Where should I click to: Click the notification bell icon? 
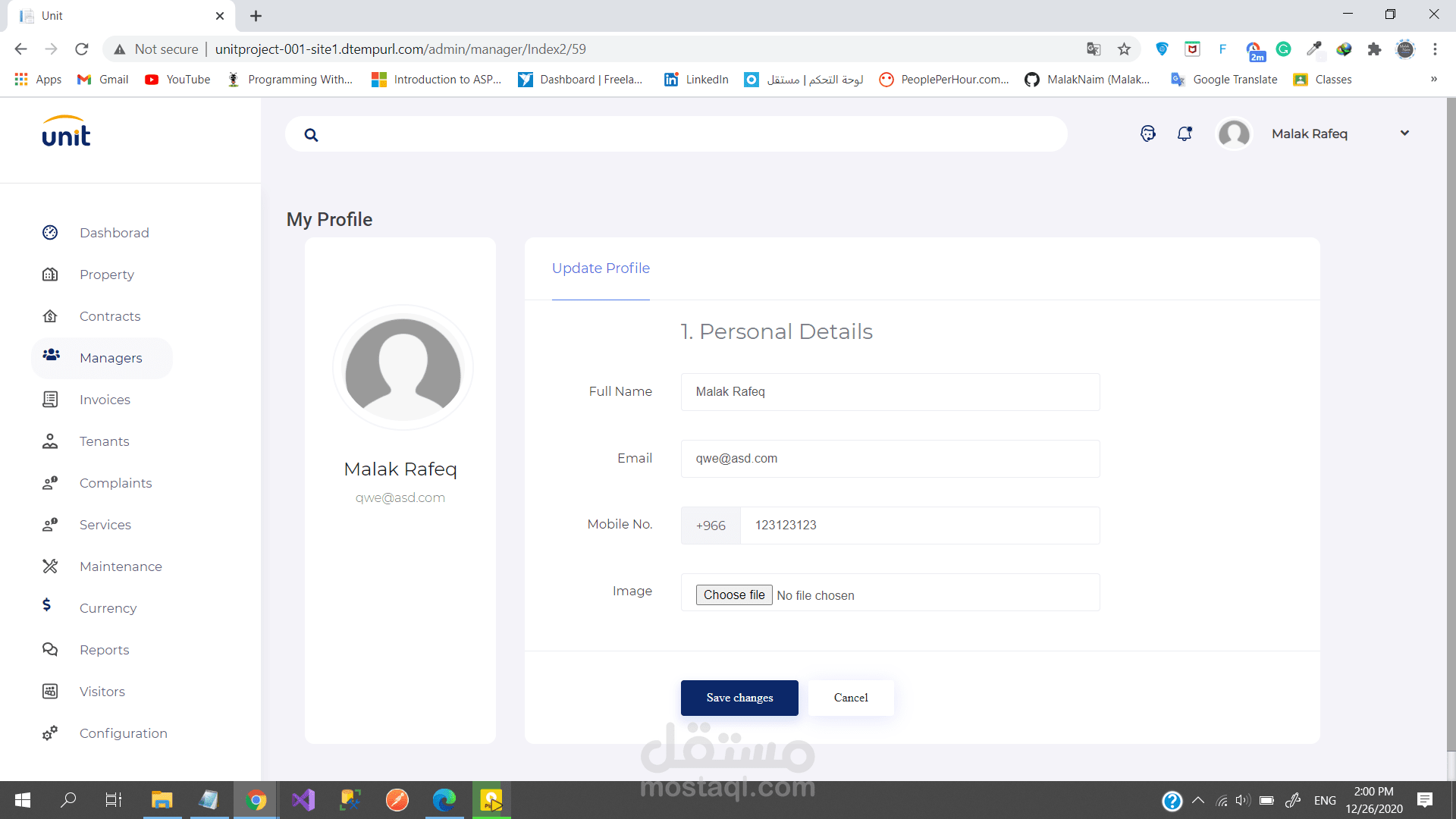click(x=1184, y=133)
